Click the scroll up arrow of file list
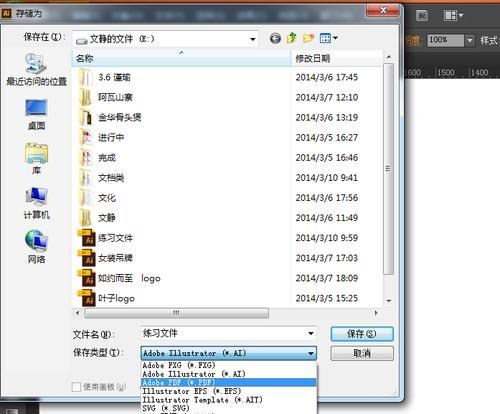500x414 pixels. click(388, 57)
